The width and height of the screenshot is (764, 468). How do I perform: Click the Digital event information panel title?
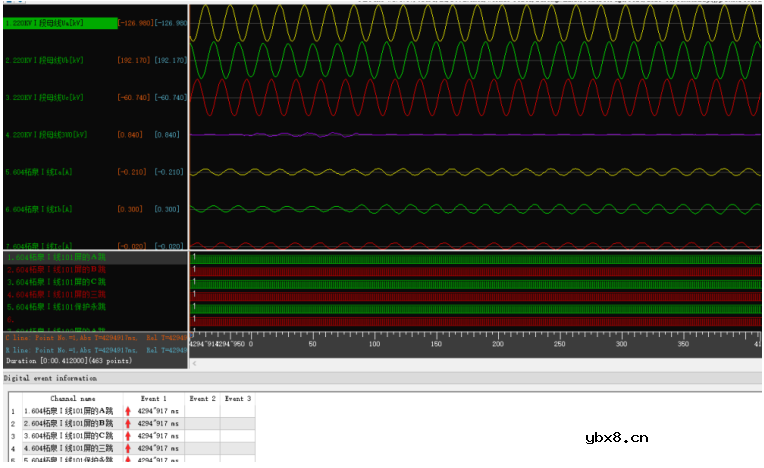click(50, 379)
